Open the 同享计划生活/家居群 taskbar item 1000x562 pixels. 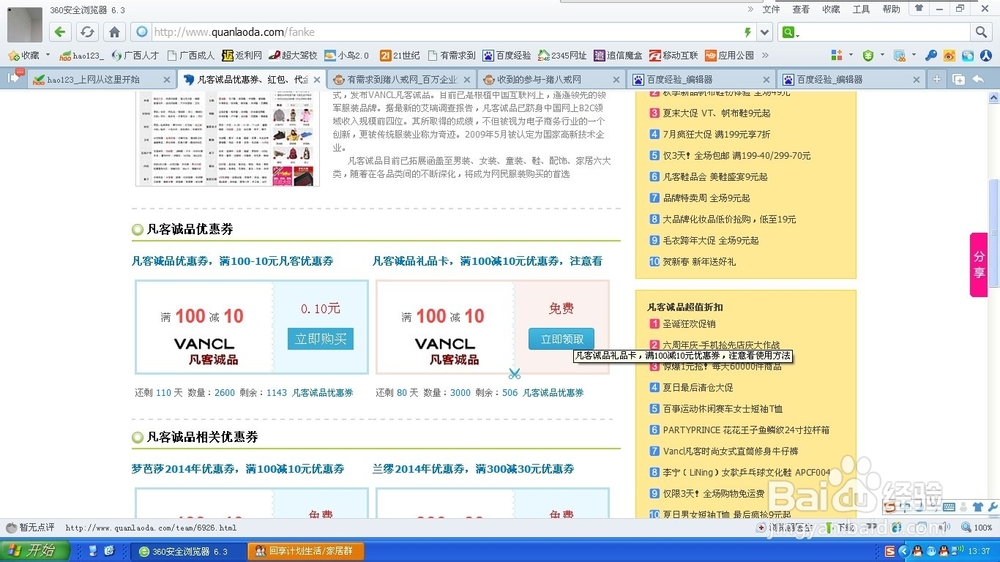305,551
